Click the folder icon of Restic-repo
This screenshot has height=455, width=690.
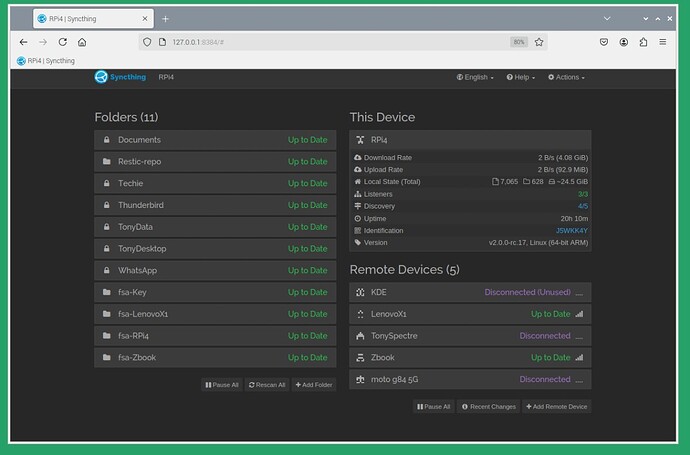[106, 161]
